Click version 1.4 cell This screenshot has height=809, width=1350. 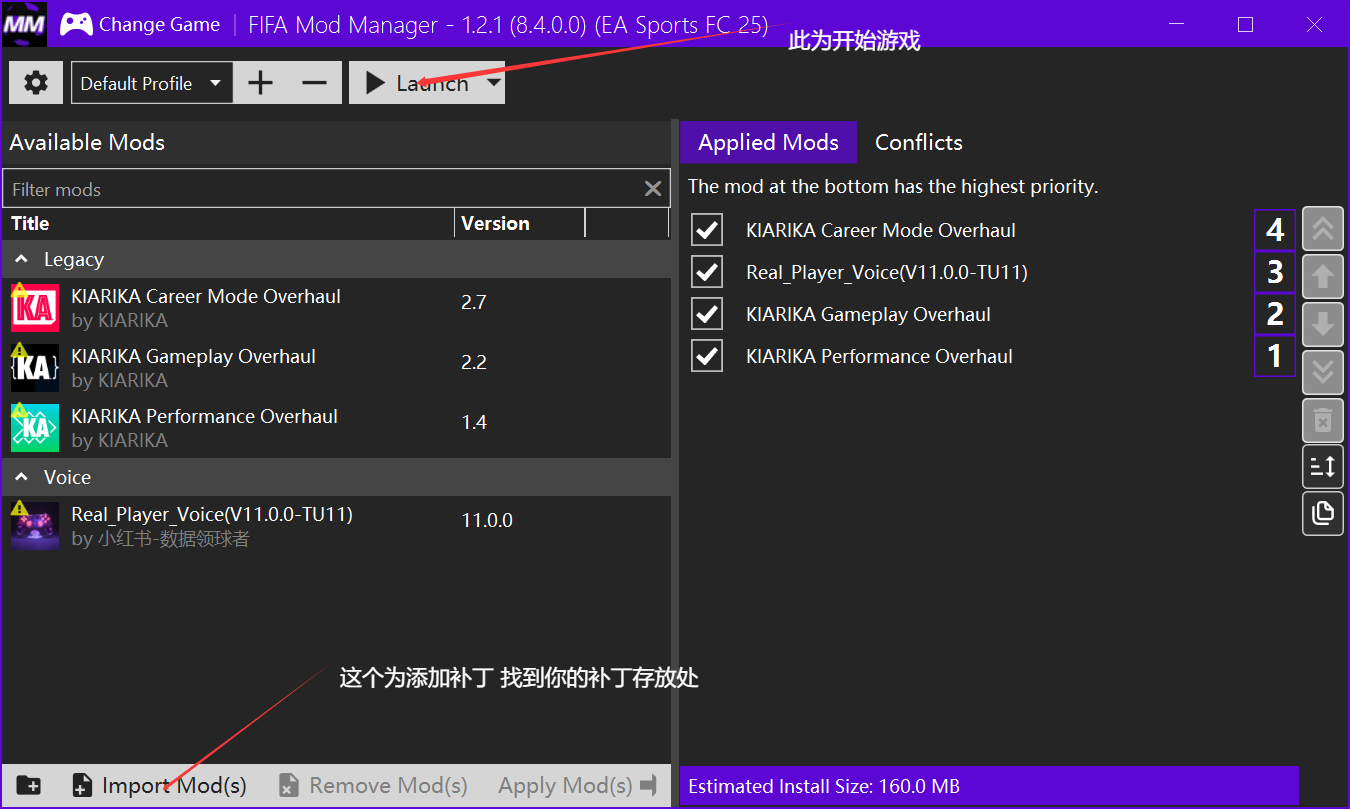[474, 422]
